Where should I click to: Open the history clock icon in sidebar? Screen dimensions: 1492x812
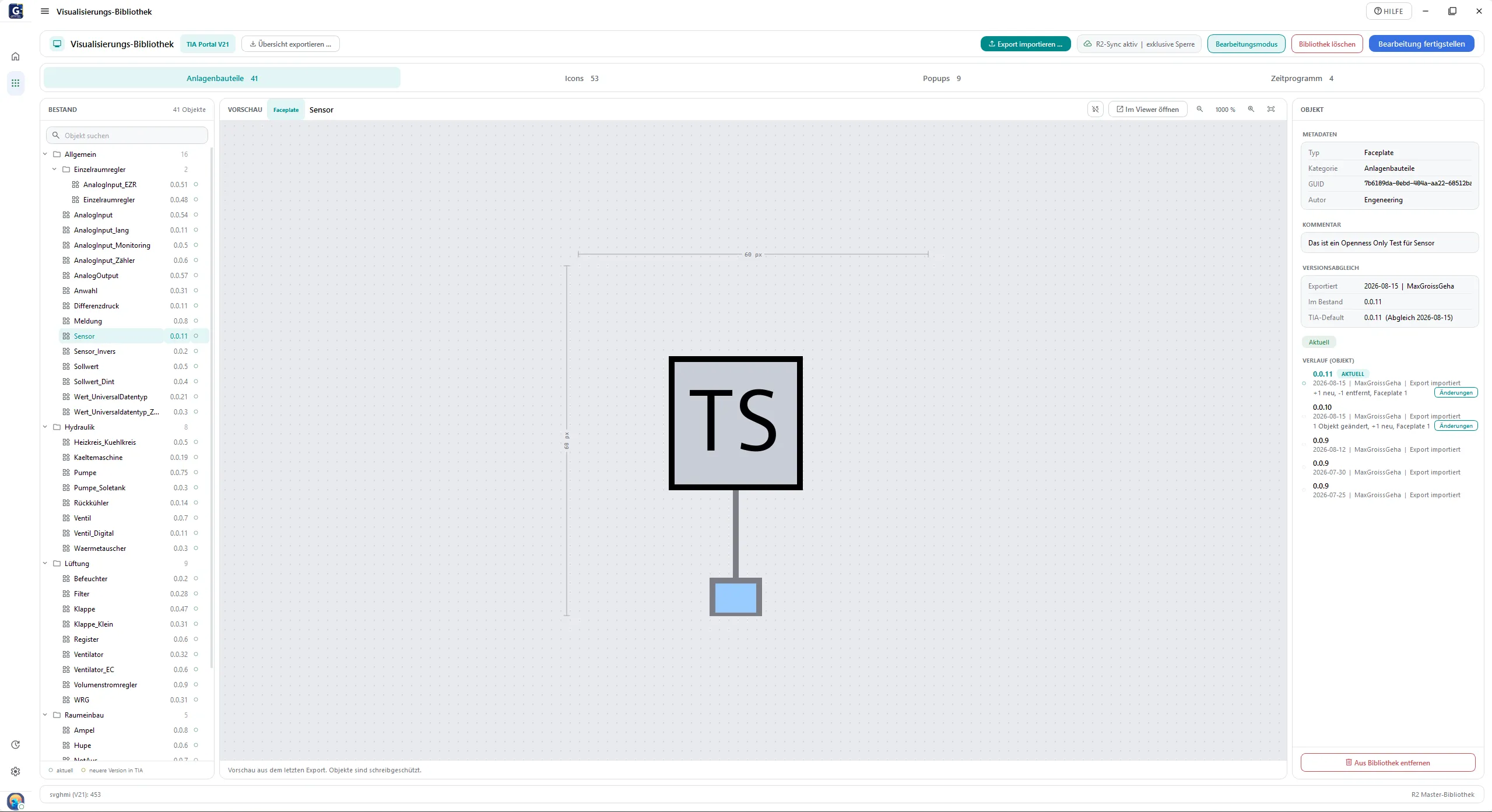click(16, 745)
